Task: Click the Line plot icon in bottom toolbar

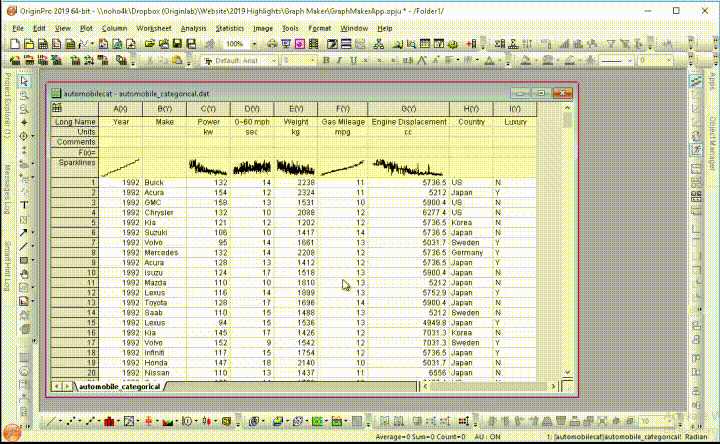Action: pos(51,421)
